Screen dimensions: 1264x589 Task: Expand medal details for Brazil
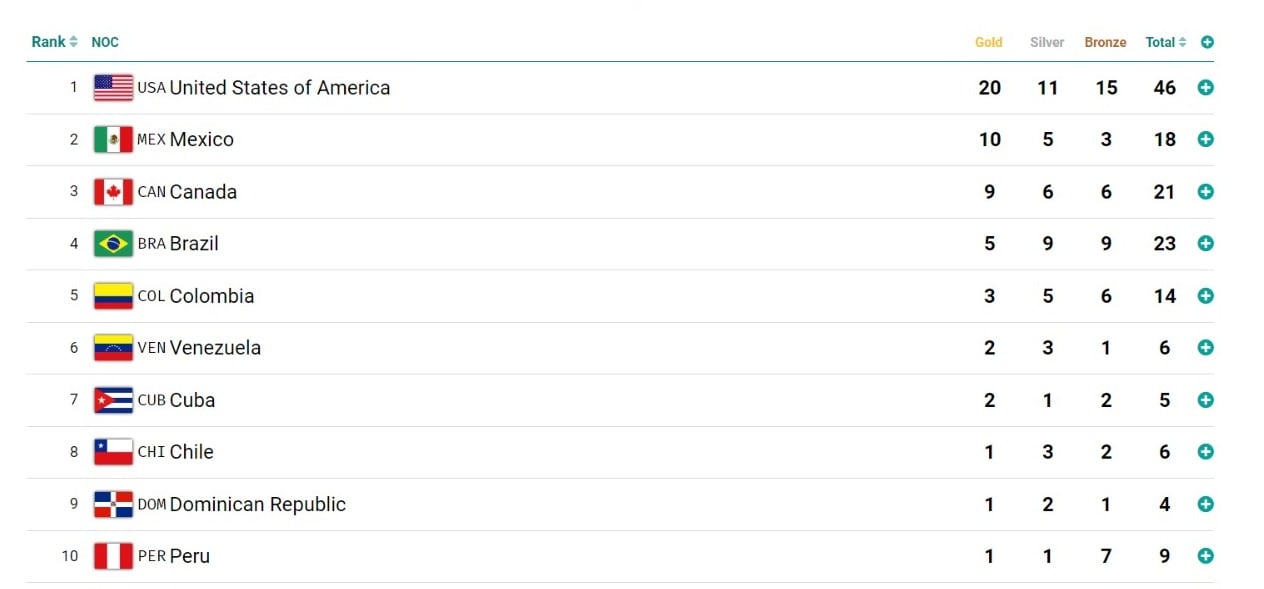(x=1206, y=243)
